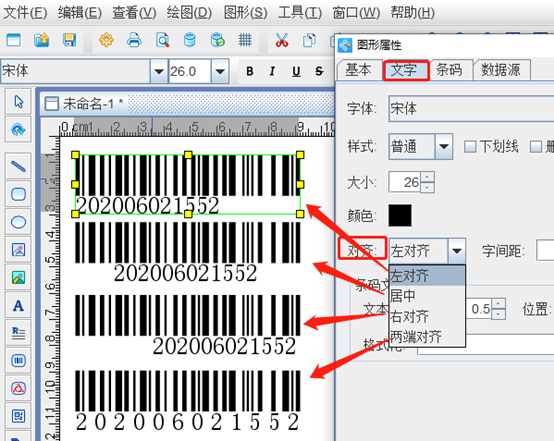Apply underline formatting

tap(296, 71)
